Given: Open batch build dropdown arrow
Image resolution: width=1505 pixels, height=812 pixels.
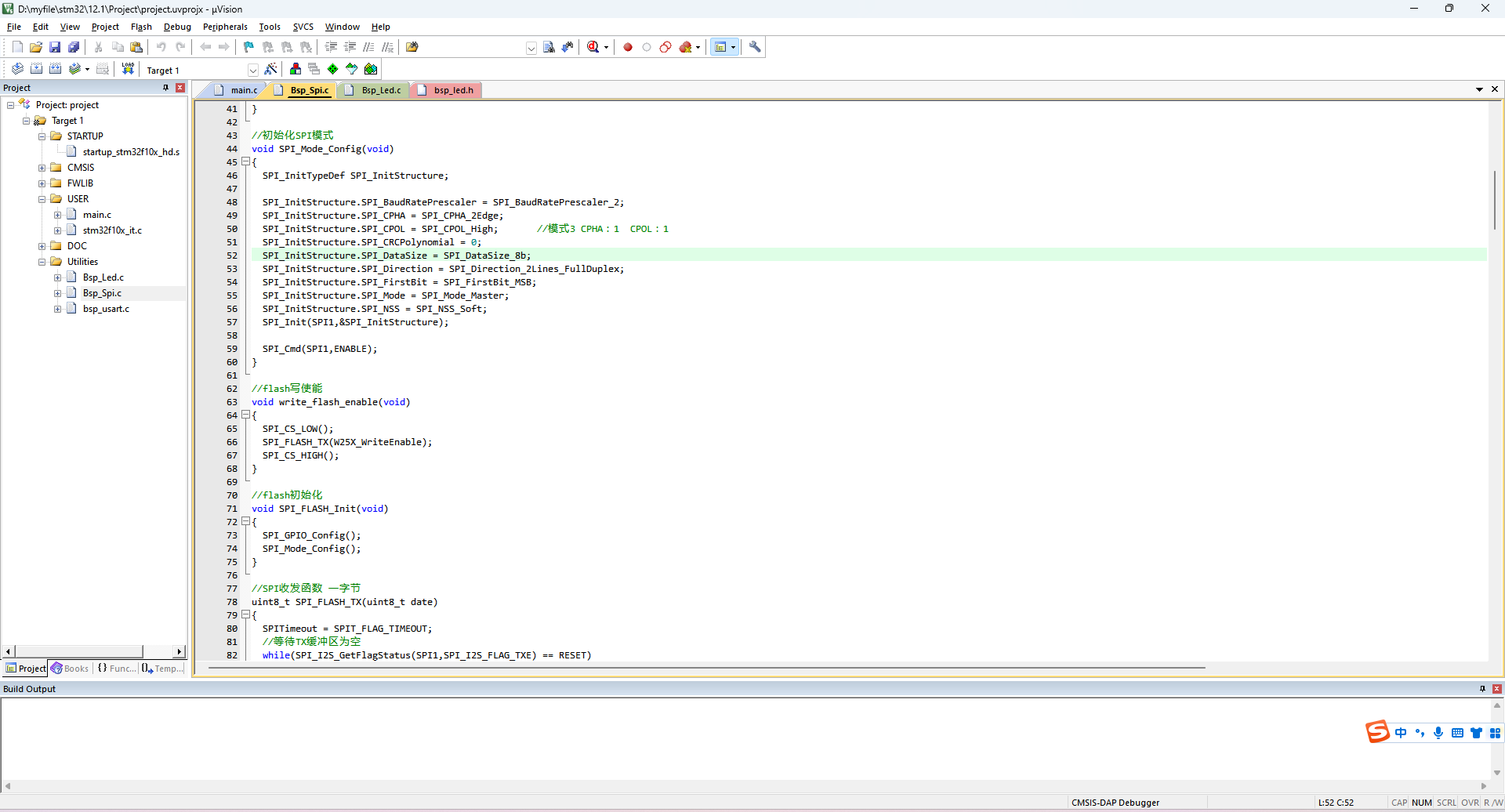Looking at the screenshot, I should [x=87, y=69].
